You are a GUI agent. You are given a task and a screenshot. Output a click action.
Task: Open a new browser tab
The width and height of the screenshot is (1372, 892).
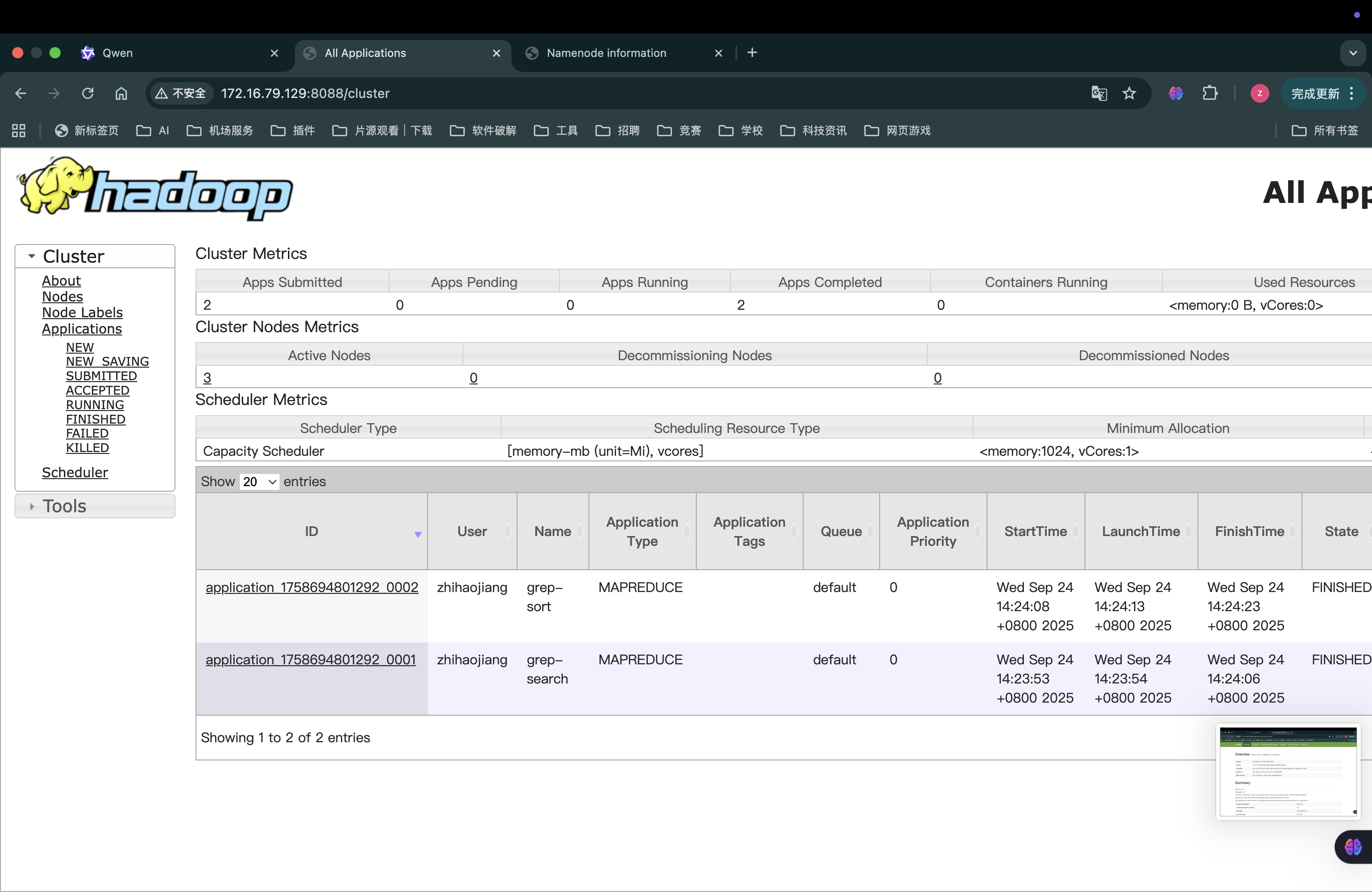click(752, 53)
